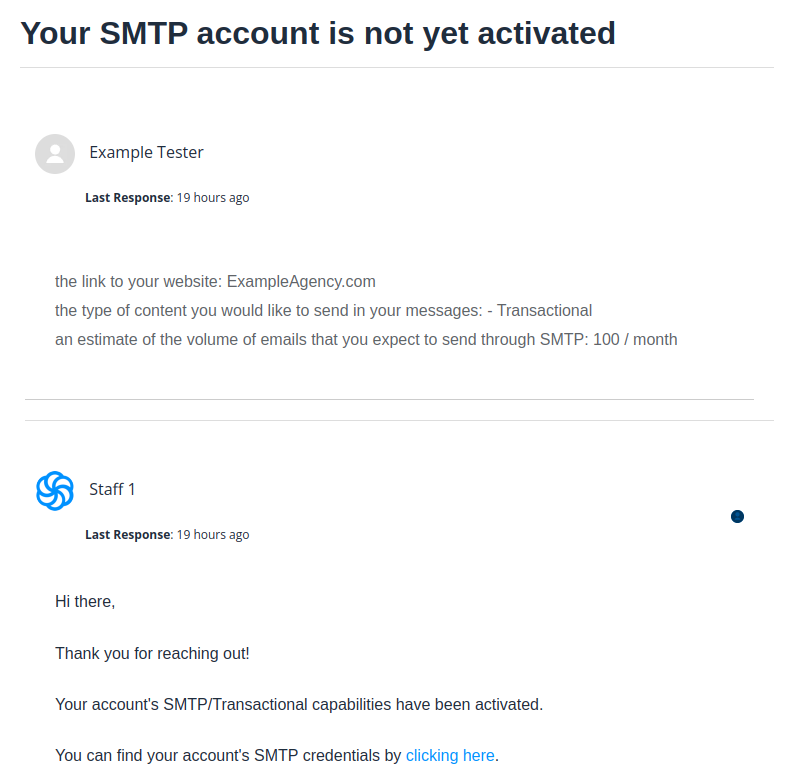Click the Example Tester name
The height and width of the screenshot is (780, 787).
point(146,153)
